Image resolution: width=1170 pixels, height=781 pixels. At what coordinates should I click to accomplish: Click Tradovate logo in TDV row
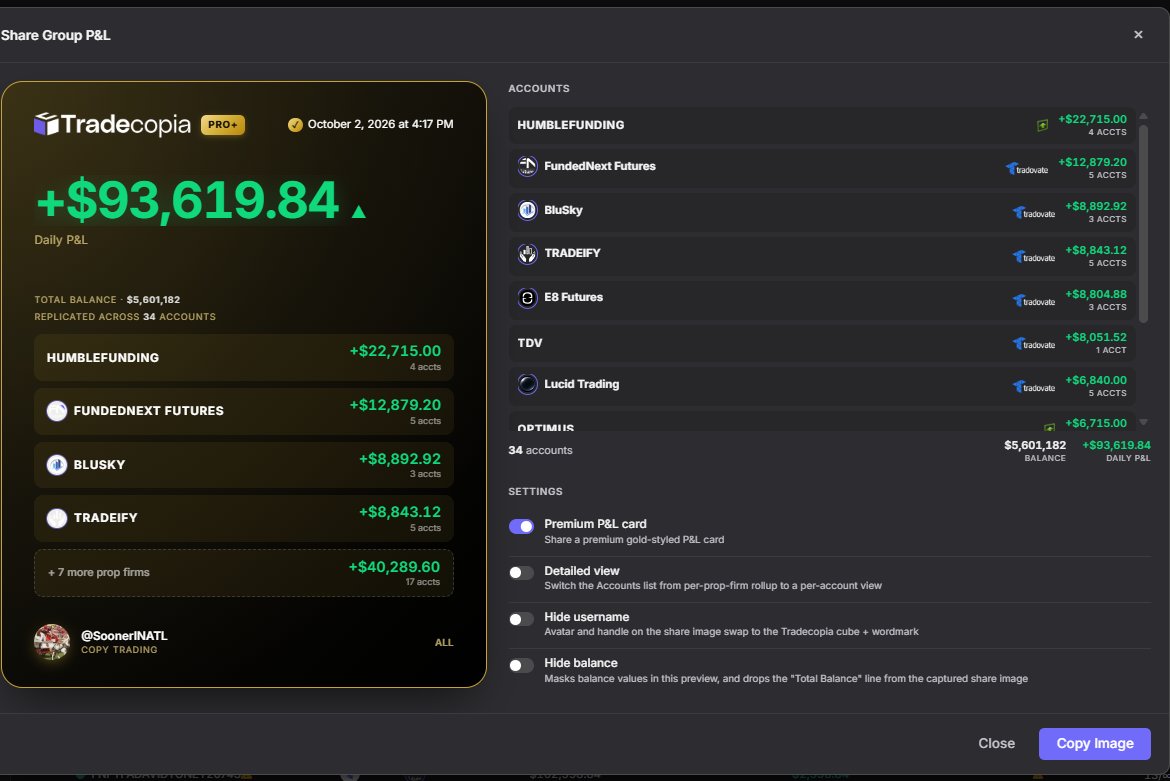pos(1033,344)
